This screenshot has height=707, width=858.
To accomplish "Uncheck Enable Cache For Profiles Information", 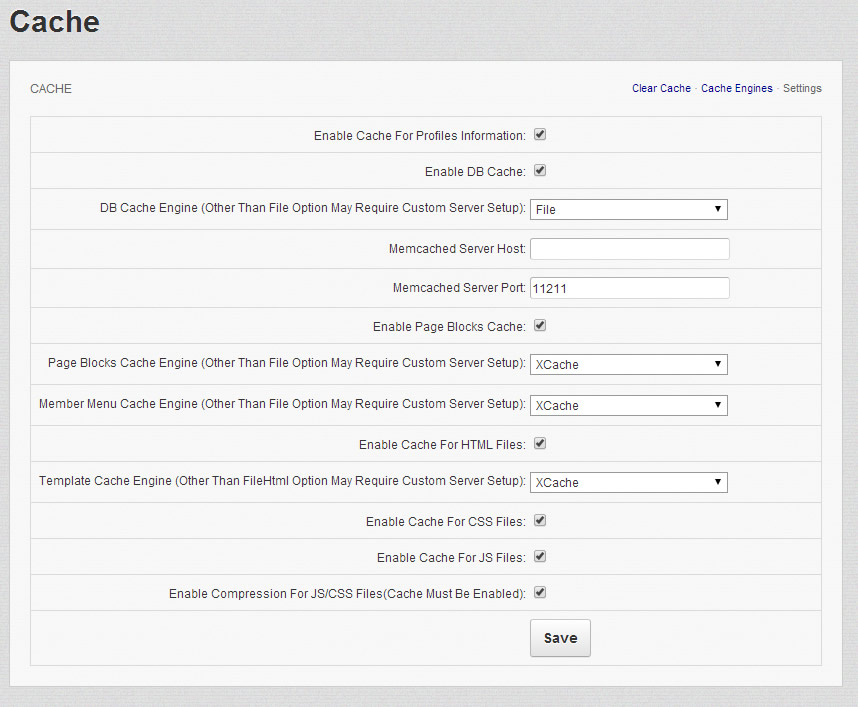I will (540, 135).
